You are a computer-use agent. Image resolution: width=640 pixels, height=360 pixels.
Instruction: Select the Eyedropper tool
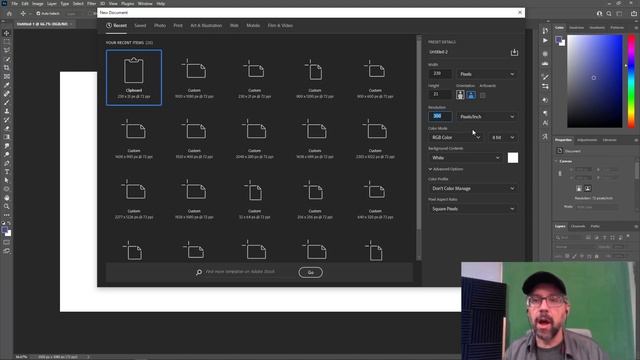pyautogui.click(x=7, y=85)
